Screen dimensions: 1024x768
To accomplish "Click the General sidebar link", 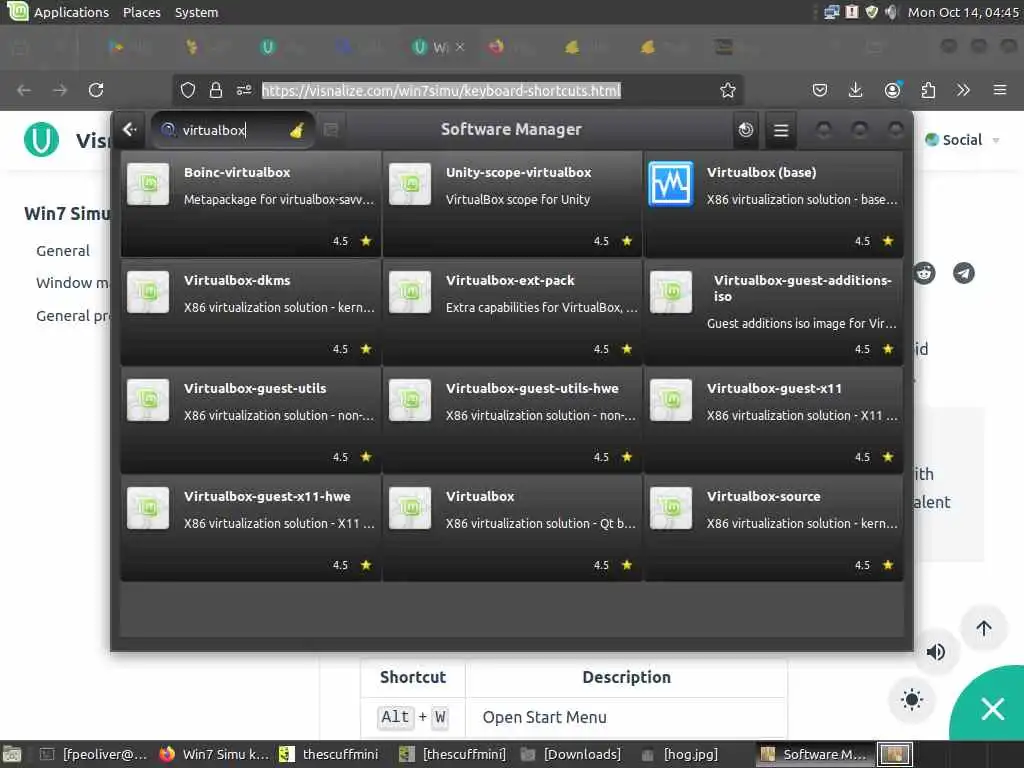I will (63, 251).
